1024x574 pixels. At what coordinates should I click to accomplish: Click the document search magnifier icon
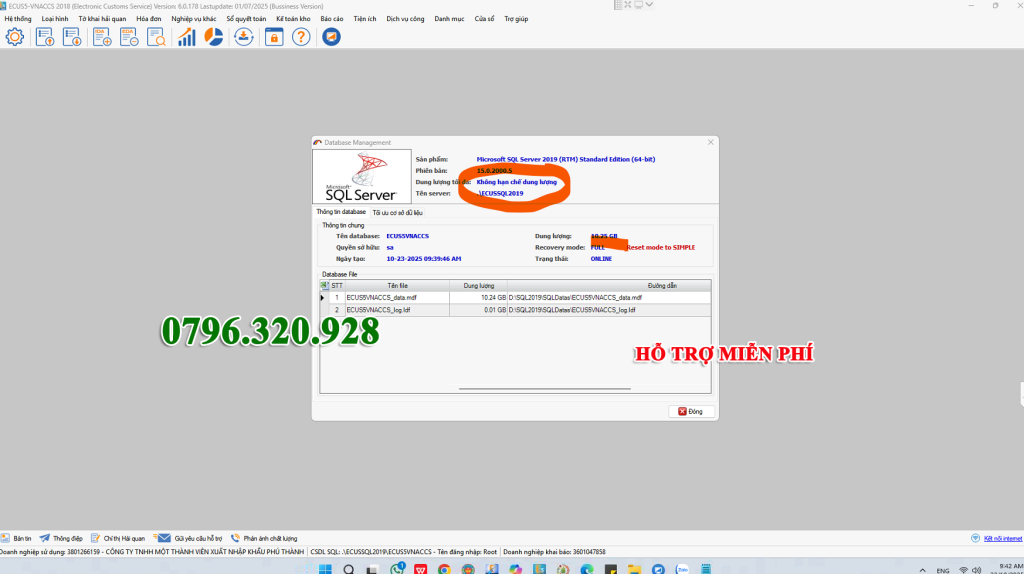(156, 37)
